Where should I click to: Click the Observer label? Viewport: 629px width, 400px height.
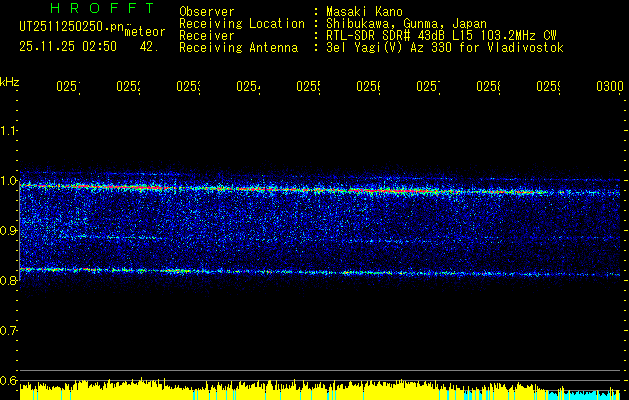(x=207, y=12)
